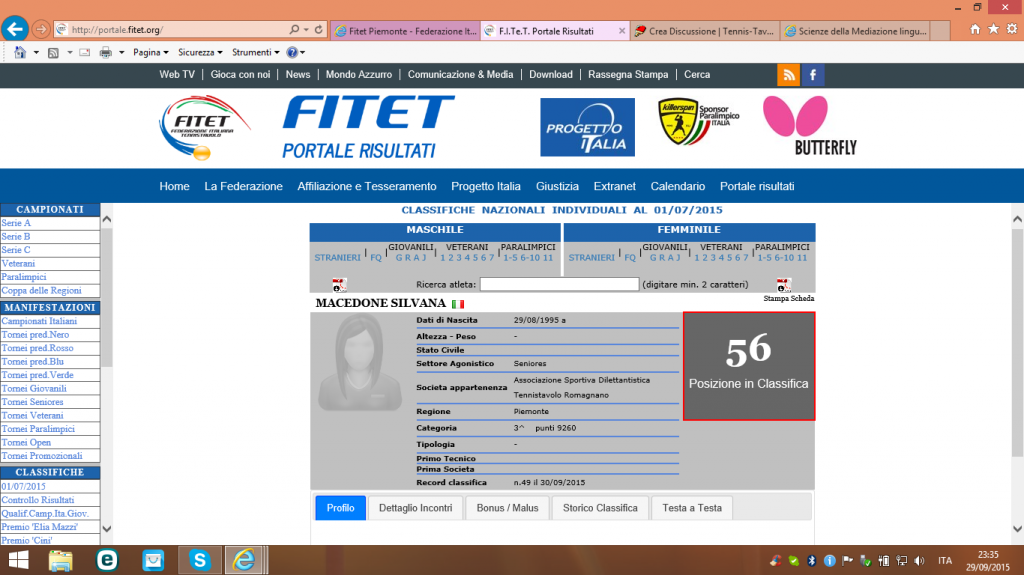1024x575 pixels.
Task: Open Affiliazione e Tesseramento nav item
Action: [366, 186]
